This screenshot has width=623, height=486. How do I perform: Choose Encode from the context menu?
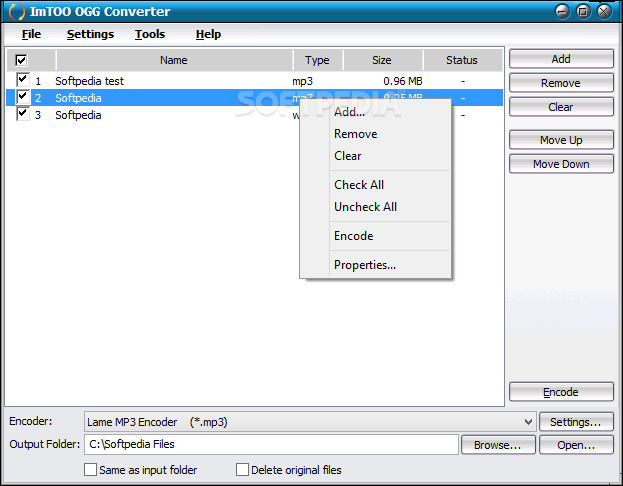pos(354,236)
